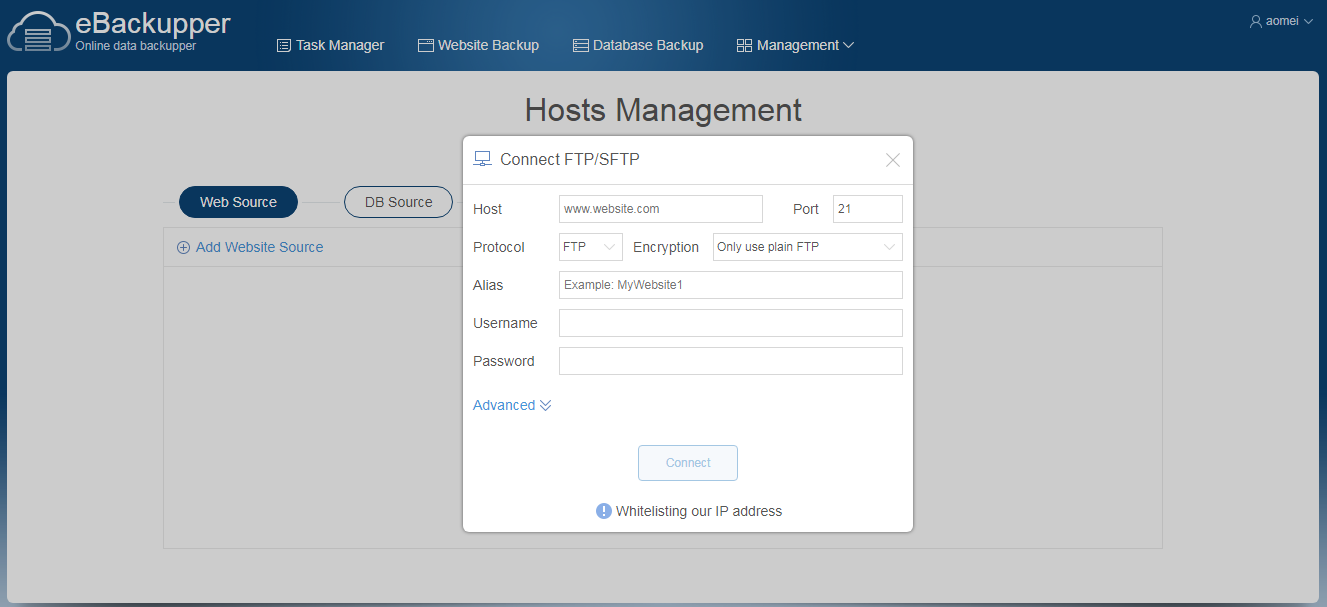Click the Hosts Management heading text
This screenshot has height=607, width=1327.
point(663,109)
